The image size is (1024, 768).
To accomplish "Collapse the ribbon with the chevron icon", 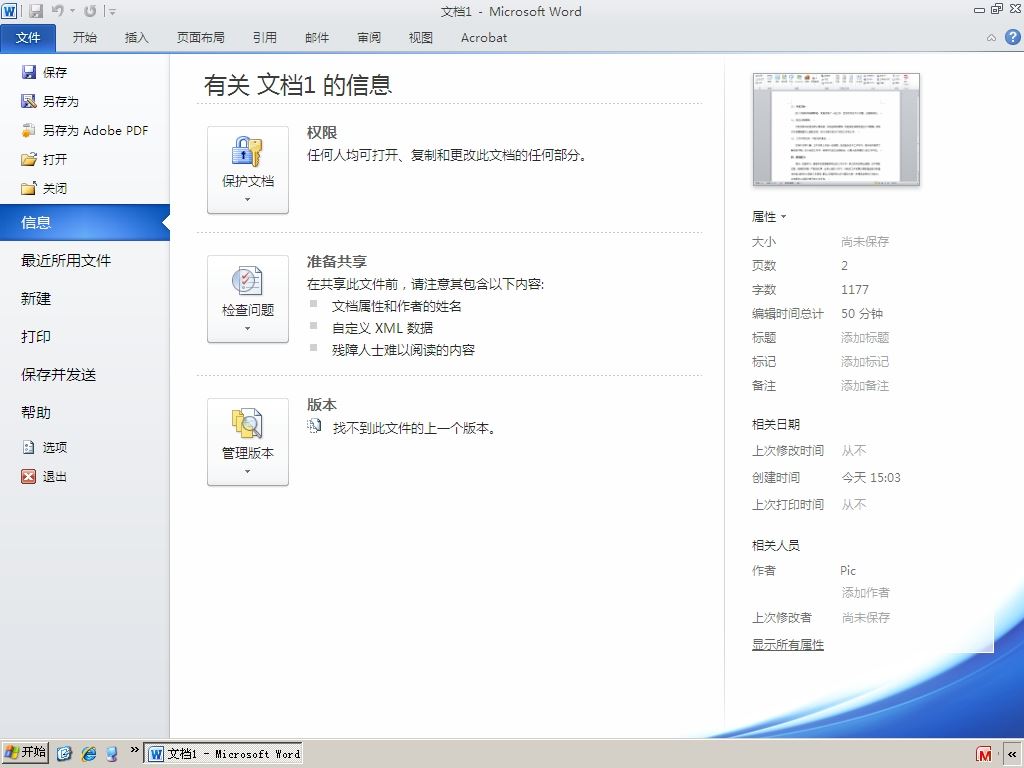I will [991, 38].
